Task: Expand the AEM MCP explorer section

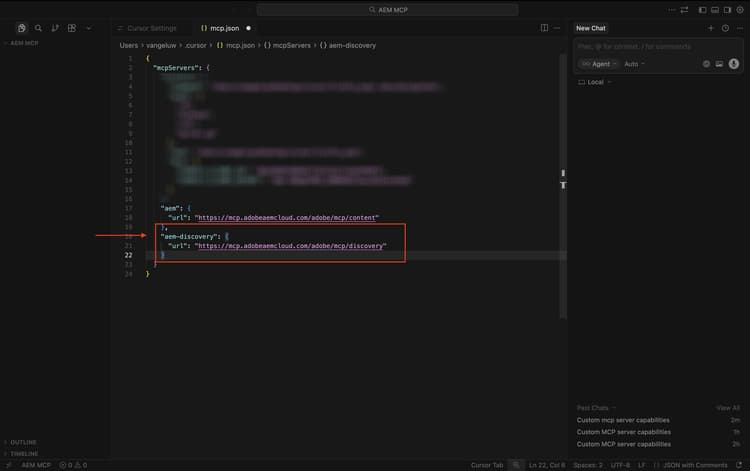Action: pyautogui.click(x=22, y=43)
